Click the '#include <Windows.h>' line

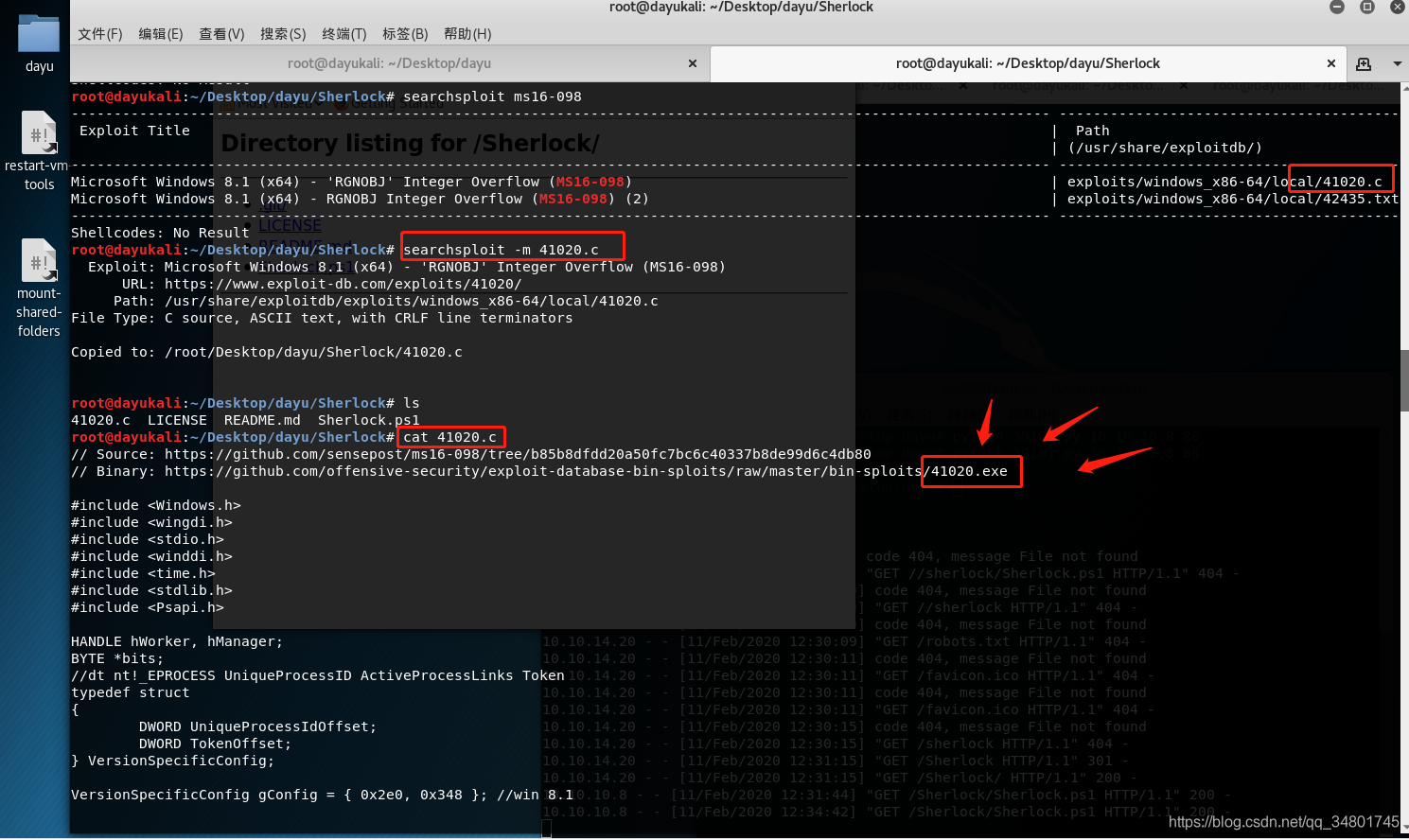pos(156,505)
